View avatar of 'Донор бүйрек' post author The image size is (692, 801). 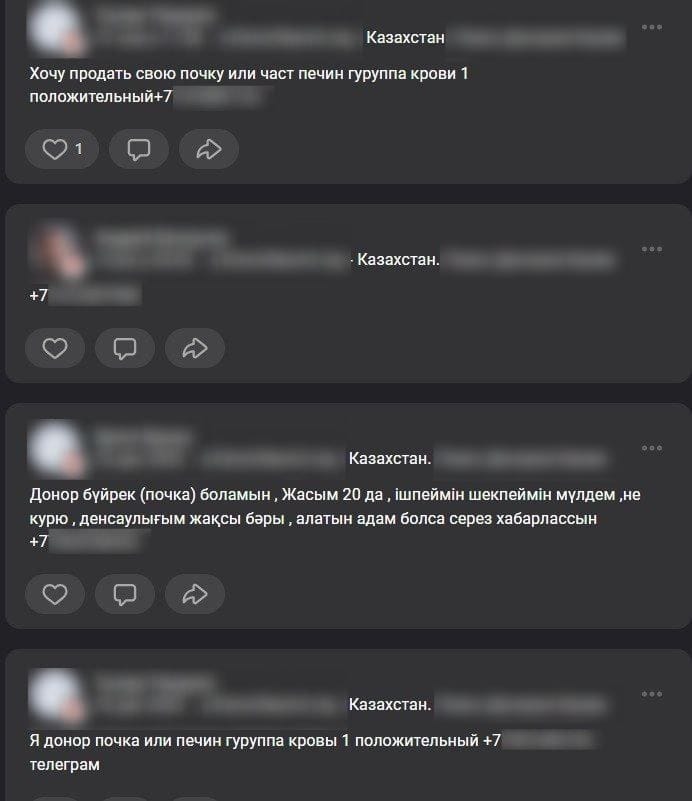(x=56, y=449)
